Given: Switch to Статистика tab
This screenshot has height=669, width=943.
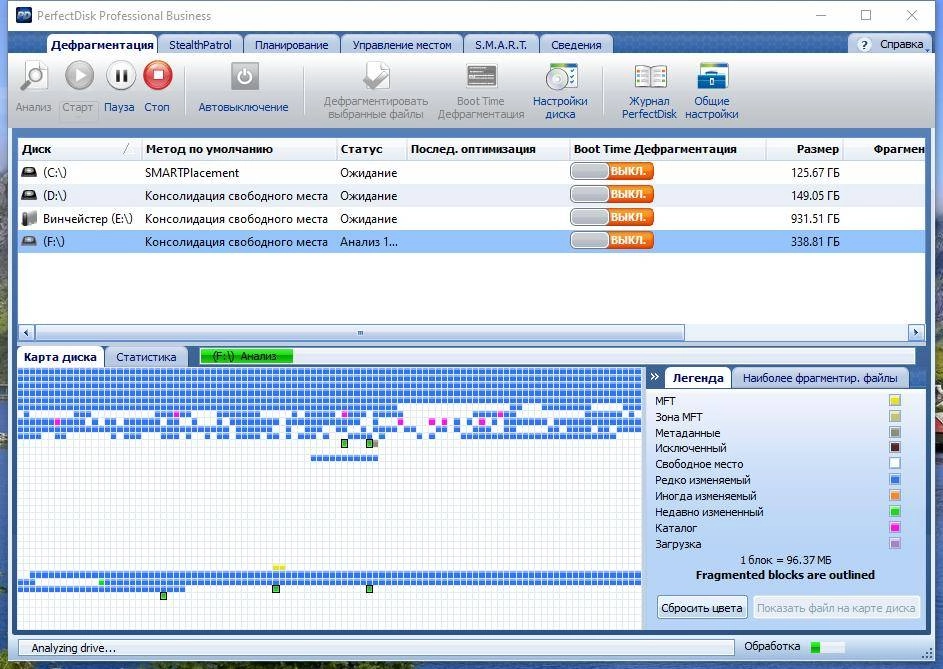Looking at the screenshot, I should 146,357.
